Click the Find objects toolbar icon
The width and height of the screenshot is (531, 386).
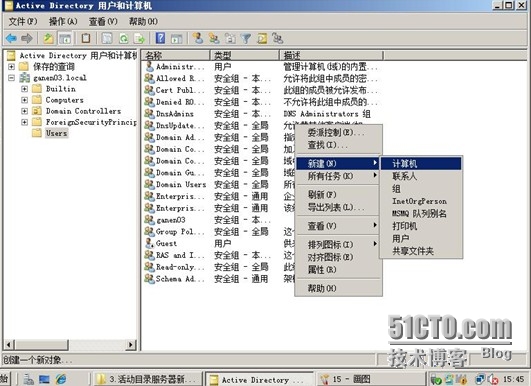pos(262,39)
